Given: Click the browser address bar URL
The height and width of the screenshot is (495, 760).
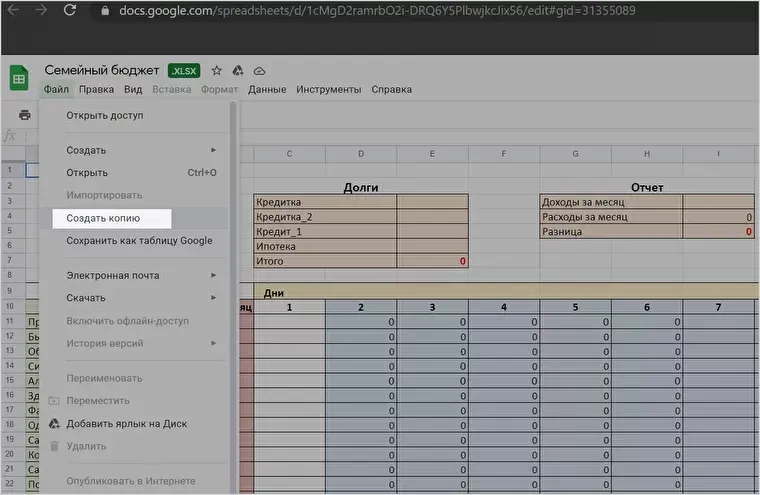Looking at the screenshot, I should point(377,11).
